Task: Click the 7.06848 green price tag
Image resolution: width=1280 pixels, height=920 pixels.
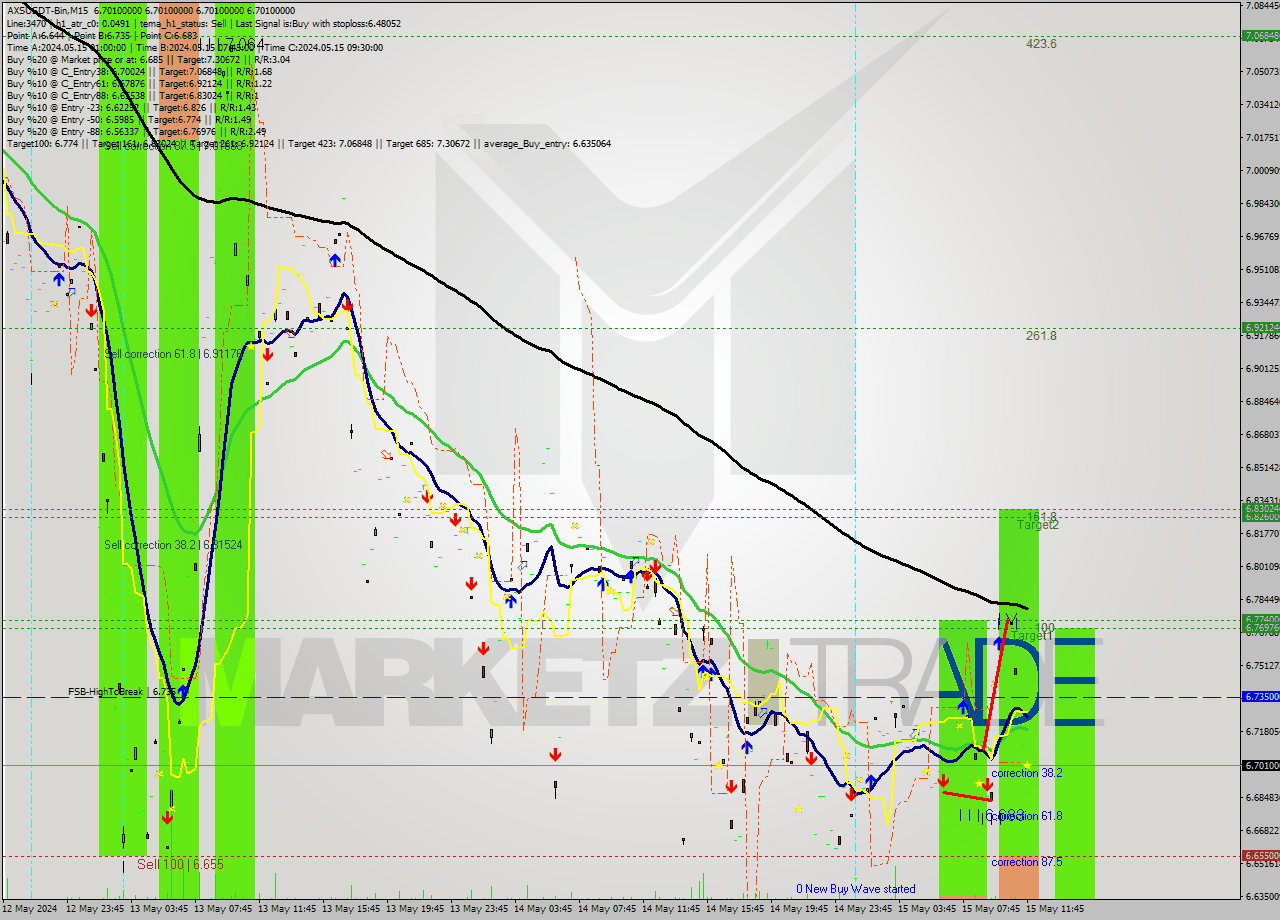Action: click(1259, 36)
